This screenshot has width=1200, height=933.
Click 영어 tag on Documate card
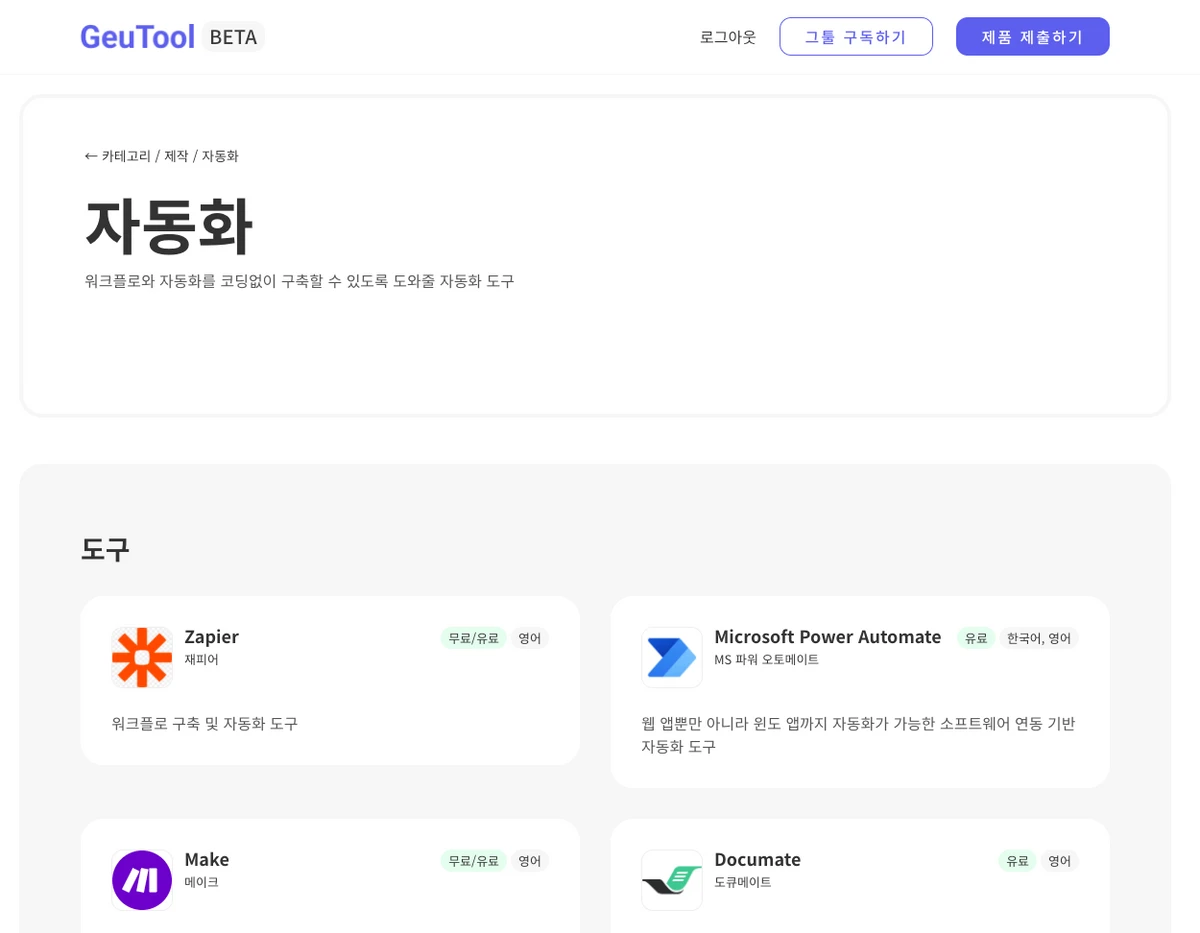point(1059,861)
